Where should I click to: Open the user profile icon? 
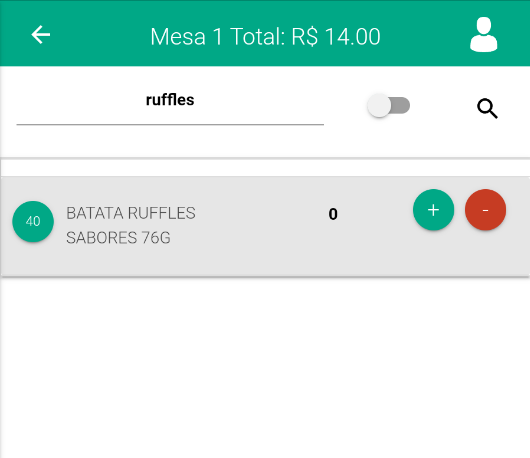(x=484, y=34)
